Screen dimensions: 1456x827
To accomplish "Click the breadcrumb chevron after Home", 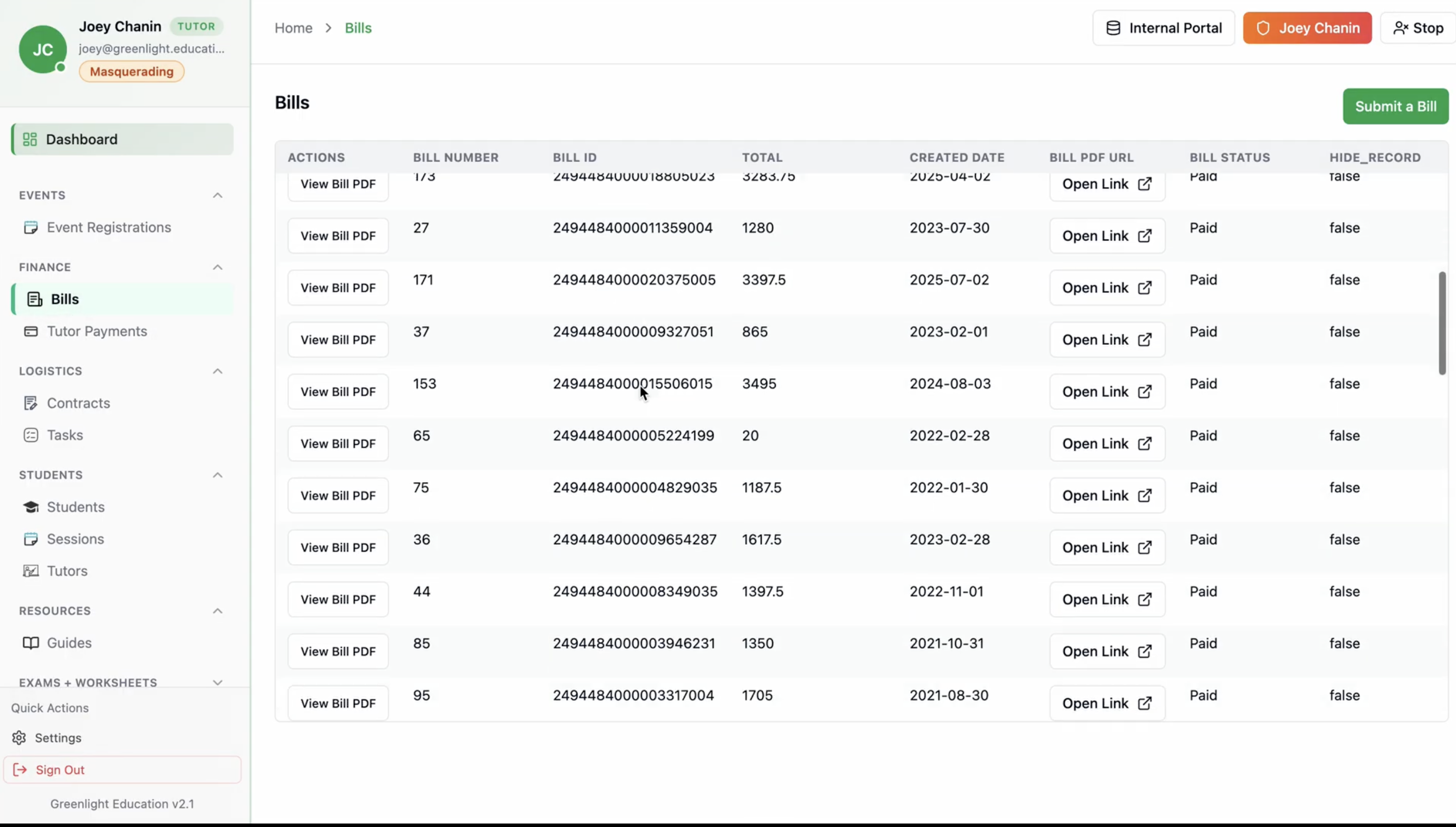I will tap(328, 28).
